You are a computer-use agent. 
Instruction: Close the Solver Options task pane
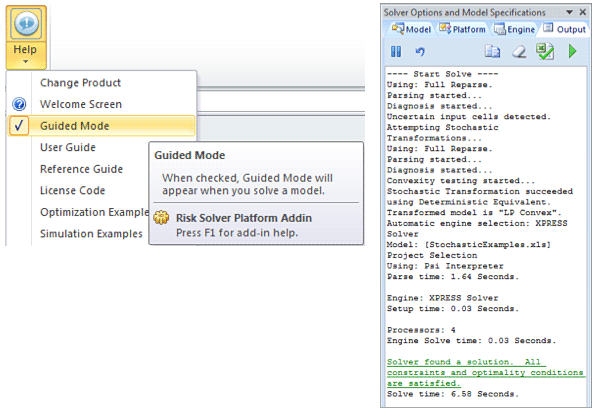tap(583, 12)
